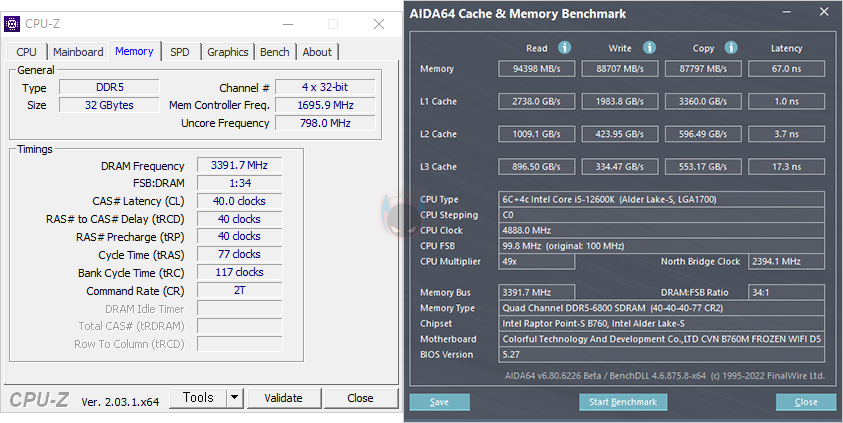Click the Memory Latency 67.0 ns field
The height and width of the screenshot is (423, 843).
[x=787, y=69]
